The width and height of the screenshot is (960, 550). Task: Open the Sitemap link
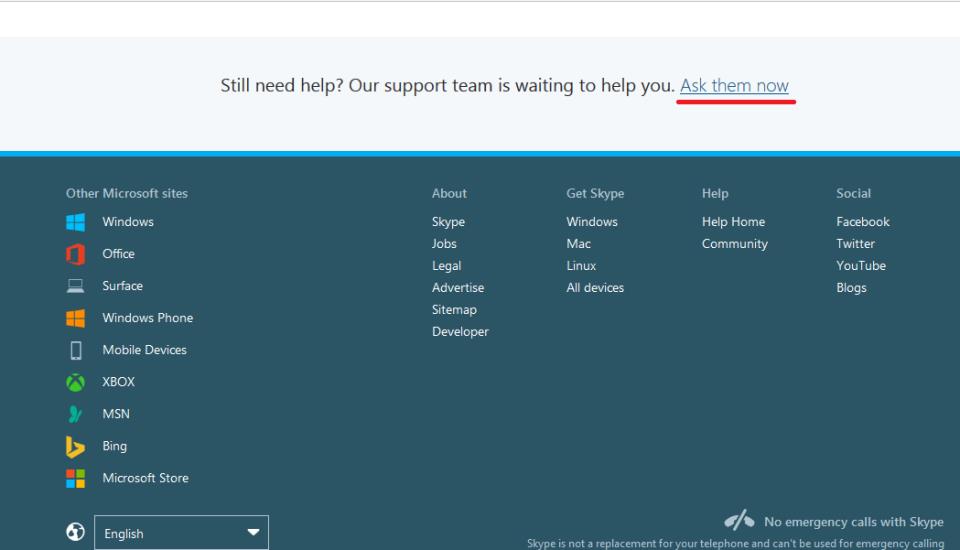pyautogui.click(x=454, y=310)
